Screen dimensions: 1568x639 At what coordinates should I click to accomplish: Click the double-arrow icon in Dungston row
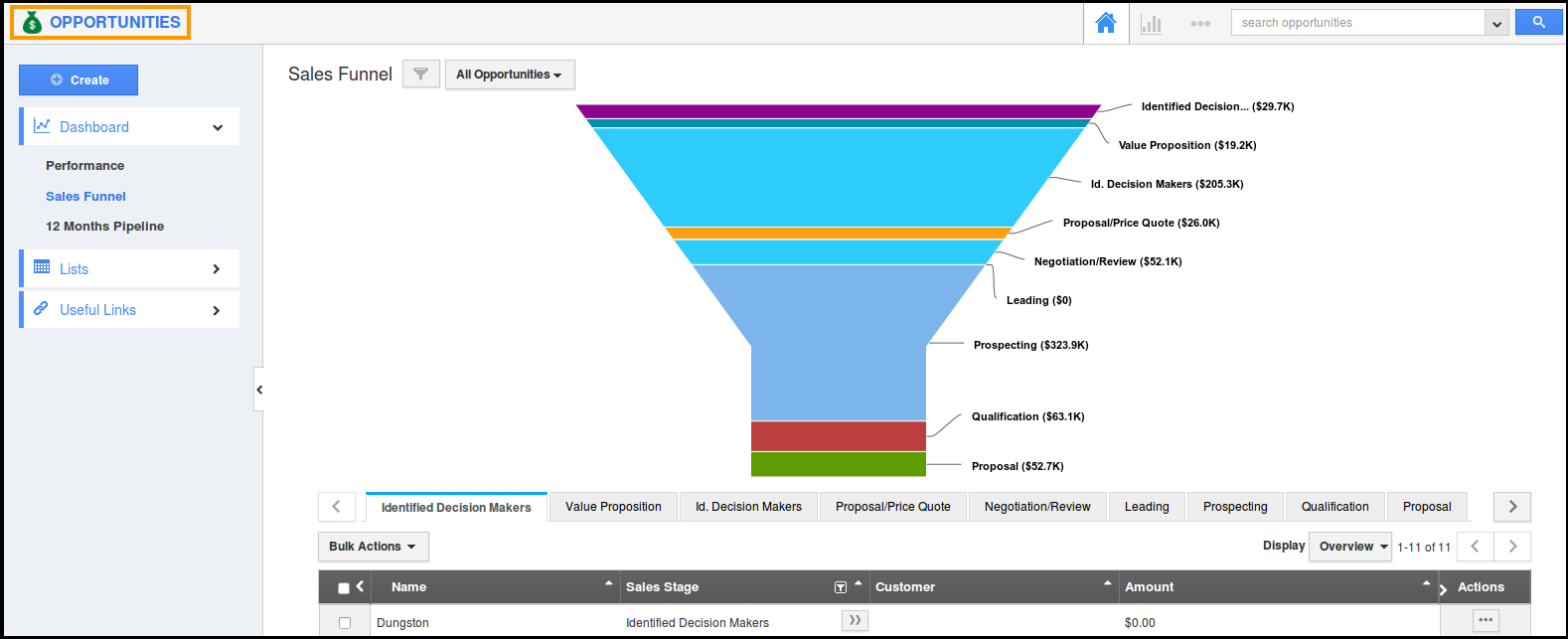(x=855, y=621)
